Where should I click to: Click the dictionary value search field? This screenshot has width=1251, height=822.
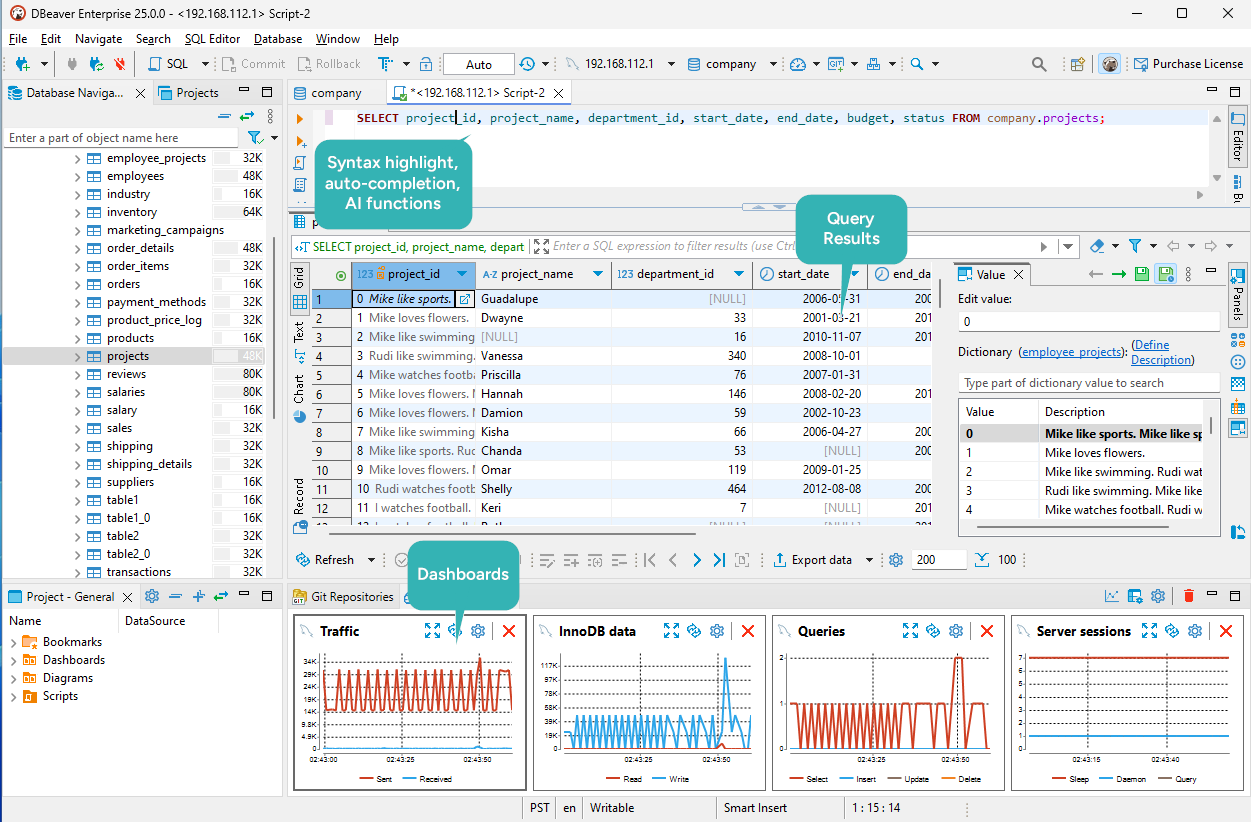click(x=1088, y=383)
